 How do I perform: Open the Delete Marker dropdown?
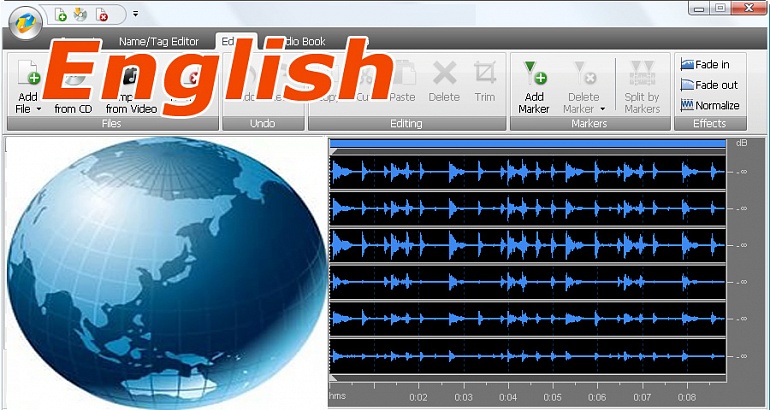[603, 109]
